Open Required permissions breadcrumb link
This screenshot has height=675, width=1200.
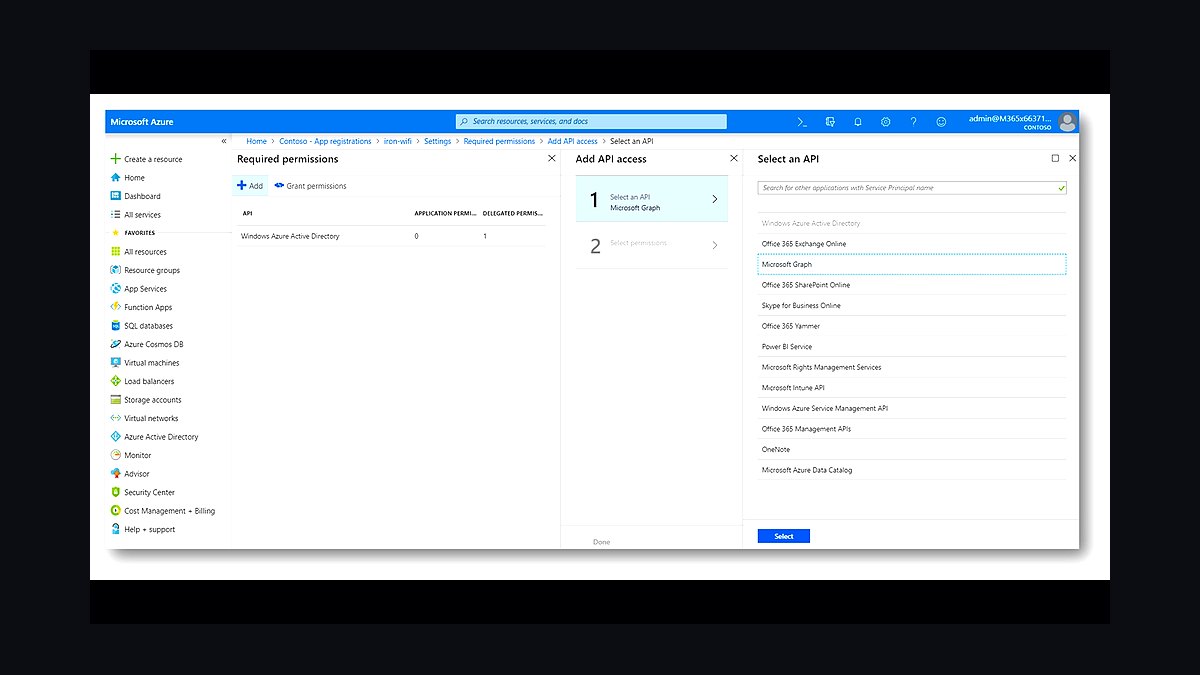coord(499,141)
